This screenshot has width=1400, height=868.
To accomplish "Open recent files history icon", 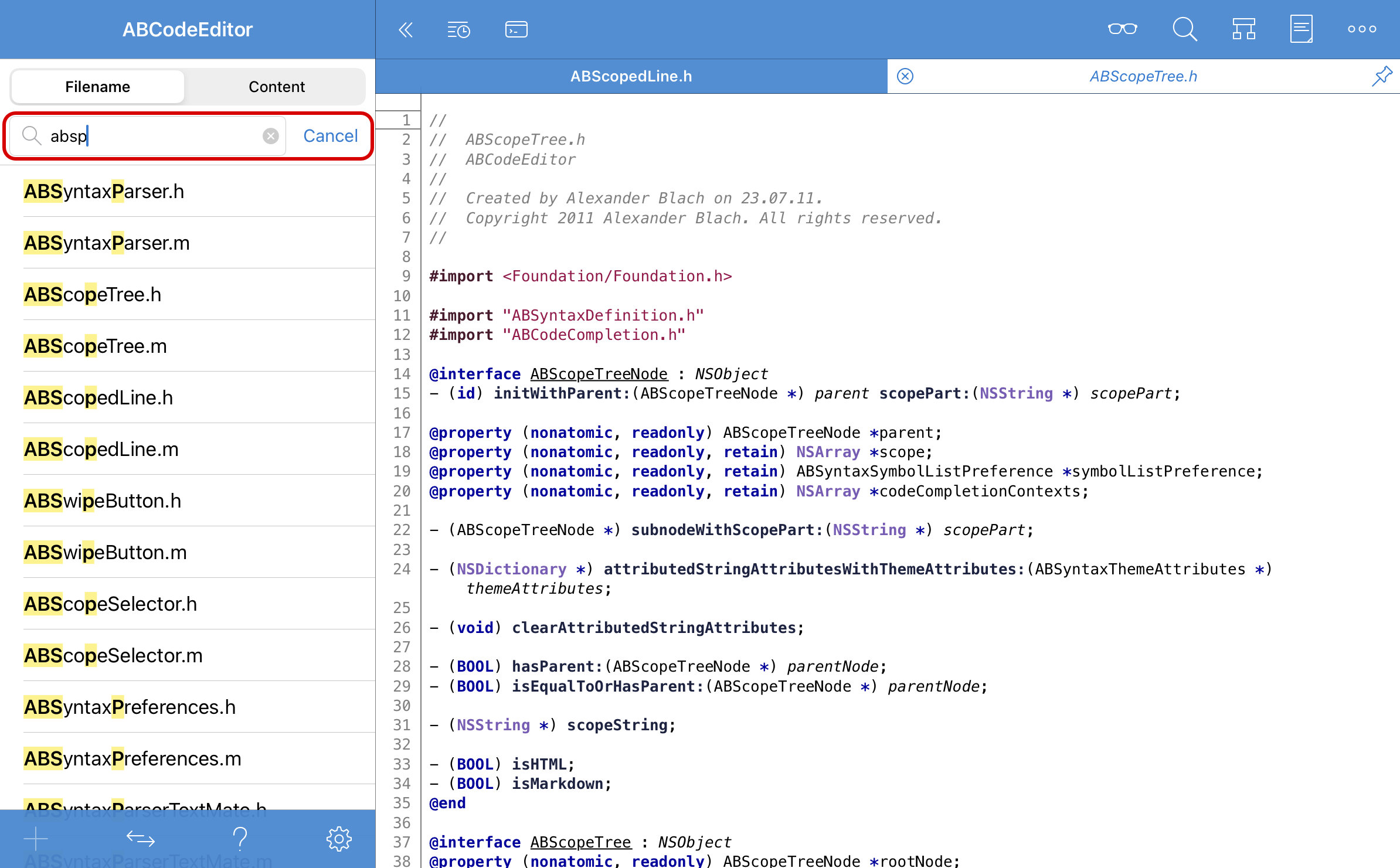I will tap(458, 29).
